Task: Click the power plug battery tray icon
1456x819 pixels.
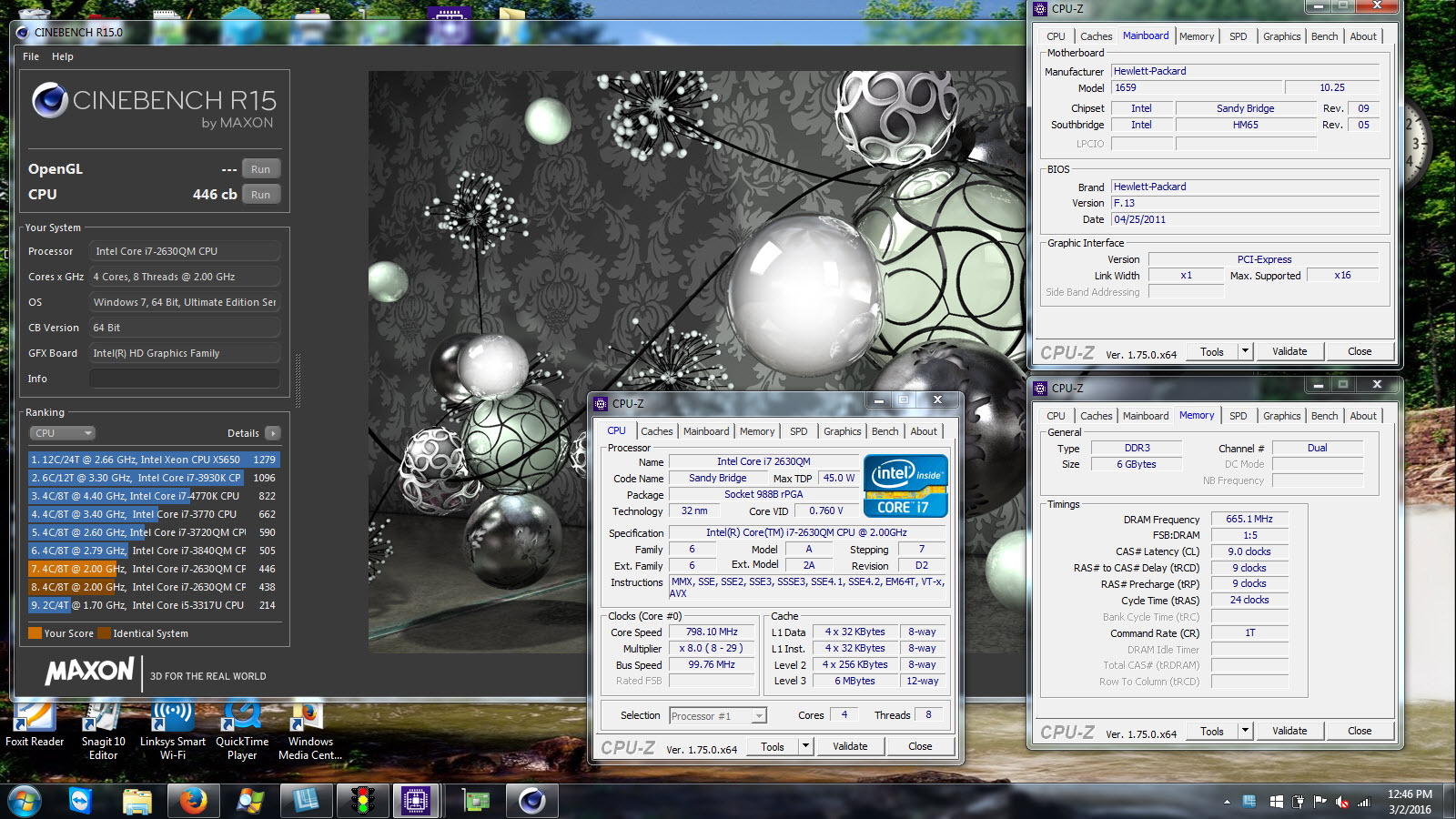Action: tap(1298, 802)
